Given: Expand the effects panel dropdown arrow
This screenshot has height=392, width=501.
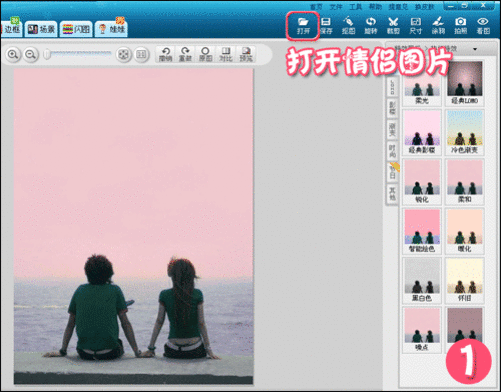Looking at the screenshot, I should pos(475,49).
